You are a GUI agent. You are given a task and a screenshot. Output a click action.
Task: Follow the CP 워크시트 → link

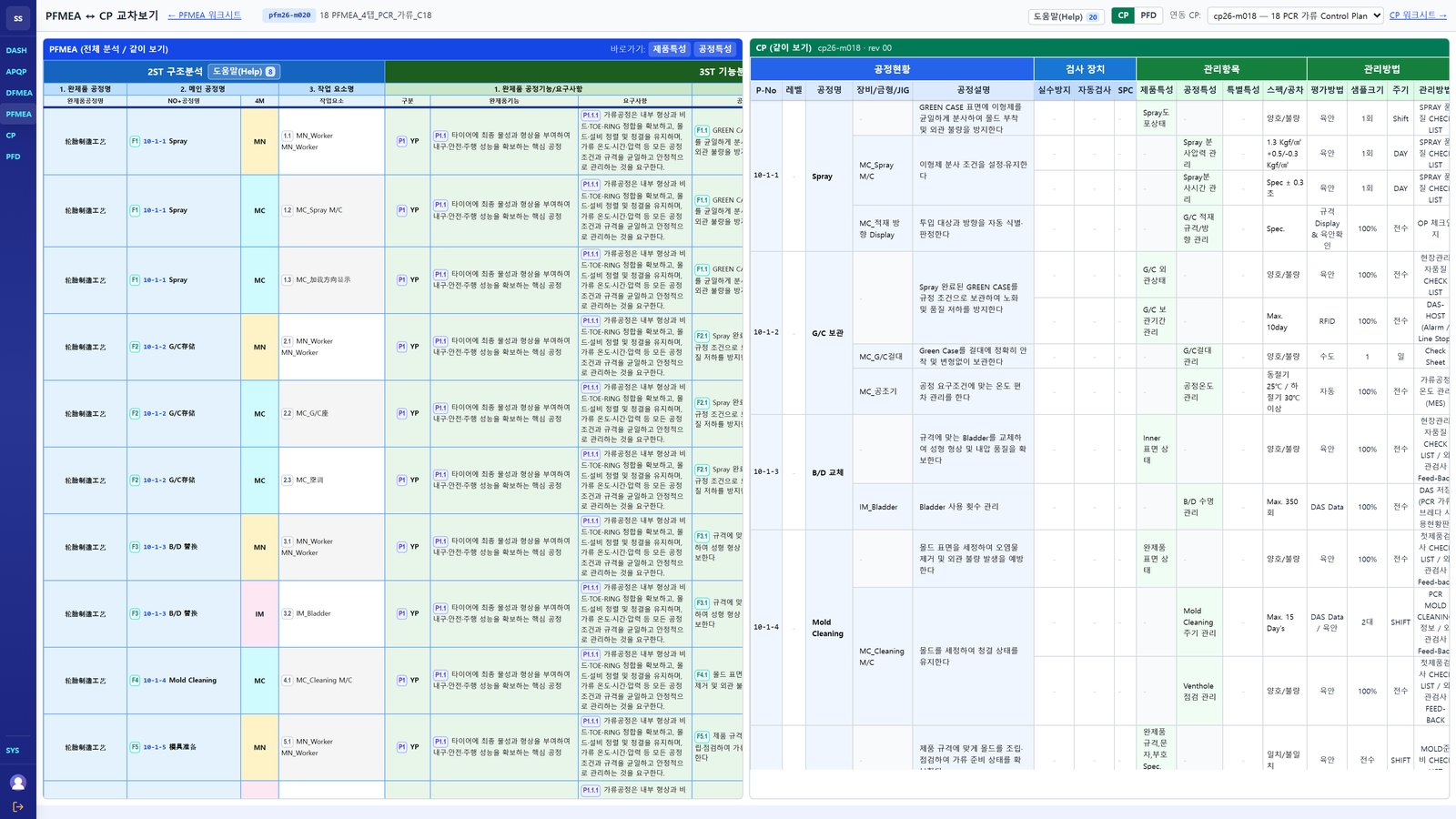[1418, 15]
